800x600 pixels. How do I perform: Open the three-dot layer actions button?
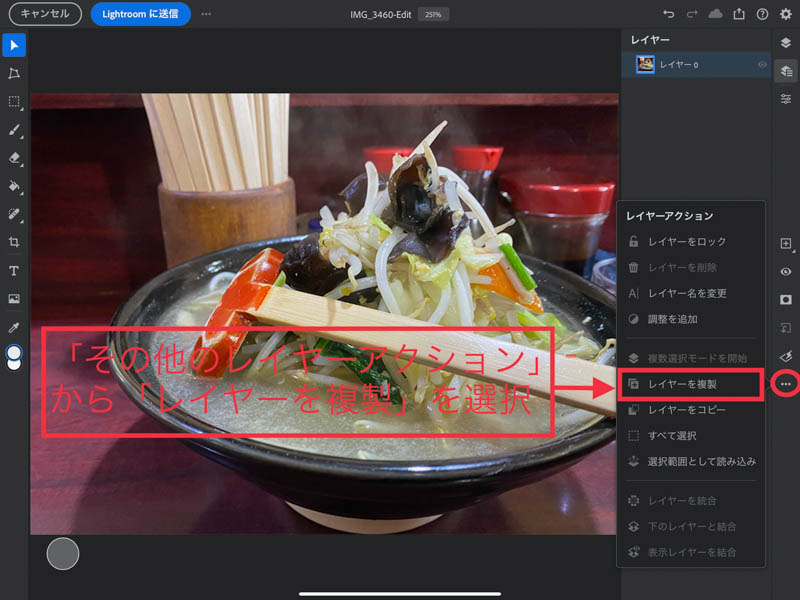coord(786,384)
